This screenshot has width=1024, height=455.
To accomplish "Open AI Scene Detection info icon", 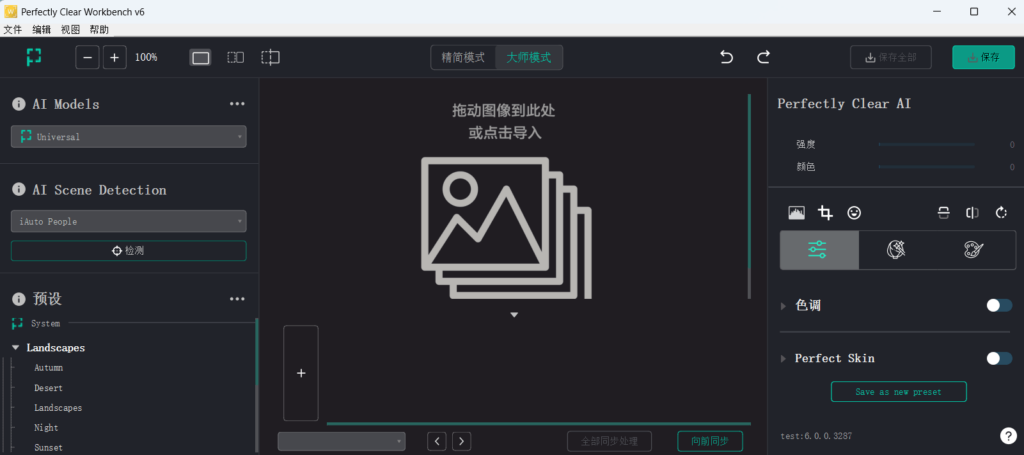I will tap(19, 190).
